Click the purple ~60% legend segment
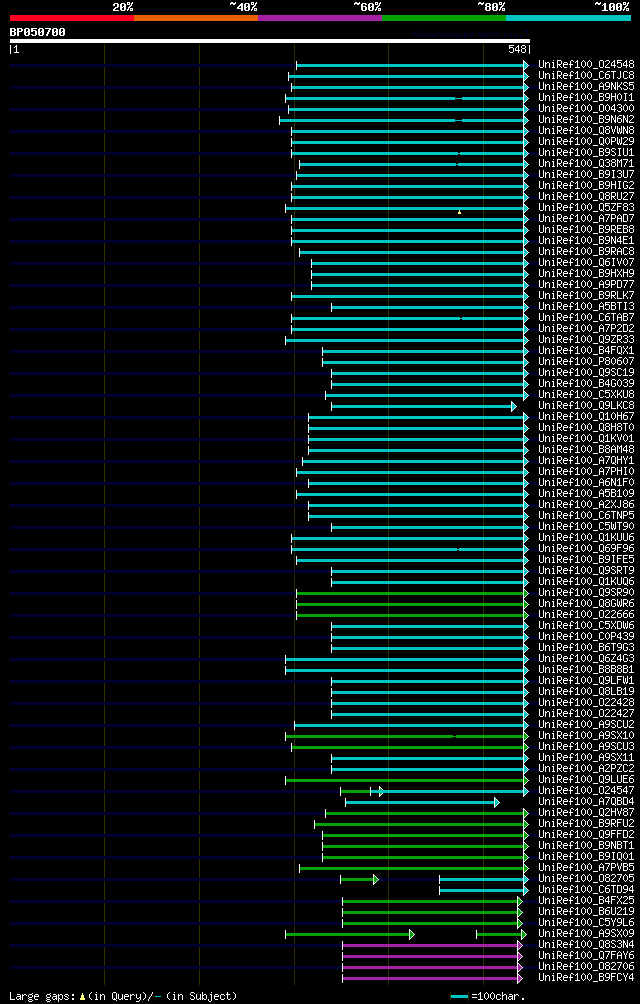640x1004 pixels. [x=320, y=18]
